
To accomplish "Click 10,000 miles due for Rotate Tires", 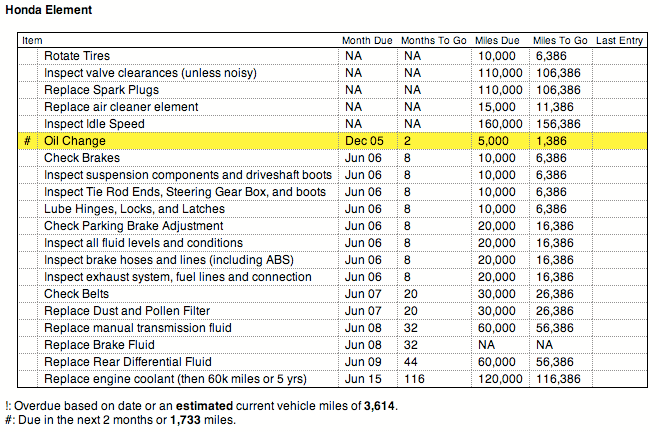I will pyautogui.click(x=497, y=56).
